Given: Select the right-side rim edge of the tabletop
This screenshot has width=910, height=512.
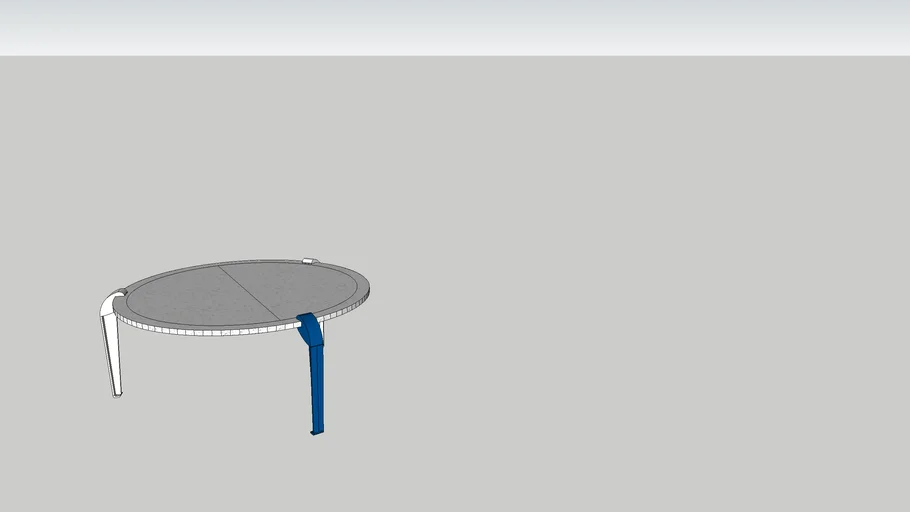Looking at the screenshot, I should [x=364, y=293].
